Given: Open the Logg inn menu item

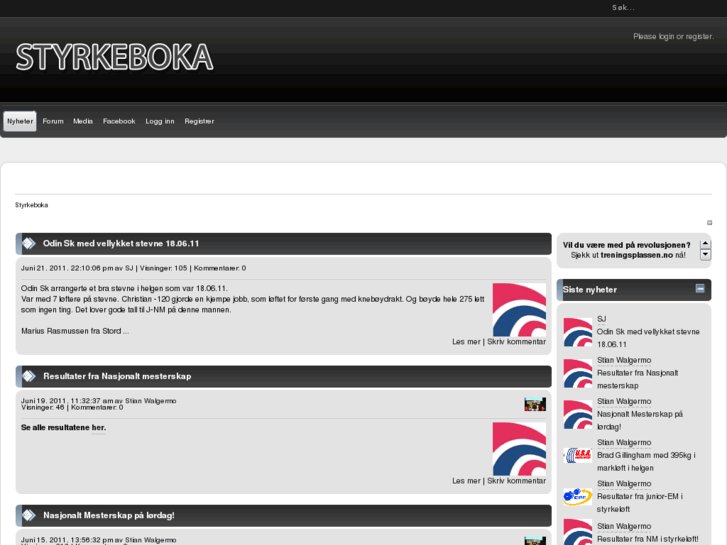Looking at the screenshot, I should [x=160, y=122].
